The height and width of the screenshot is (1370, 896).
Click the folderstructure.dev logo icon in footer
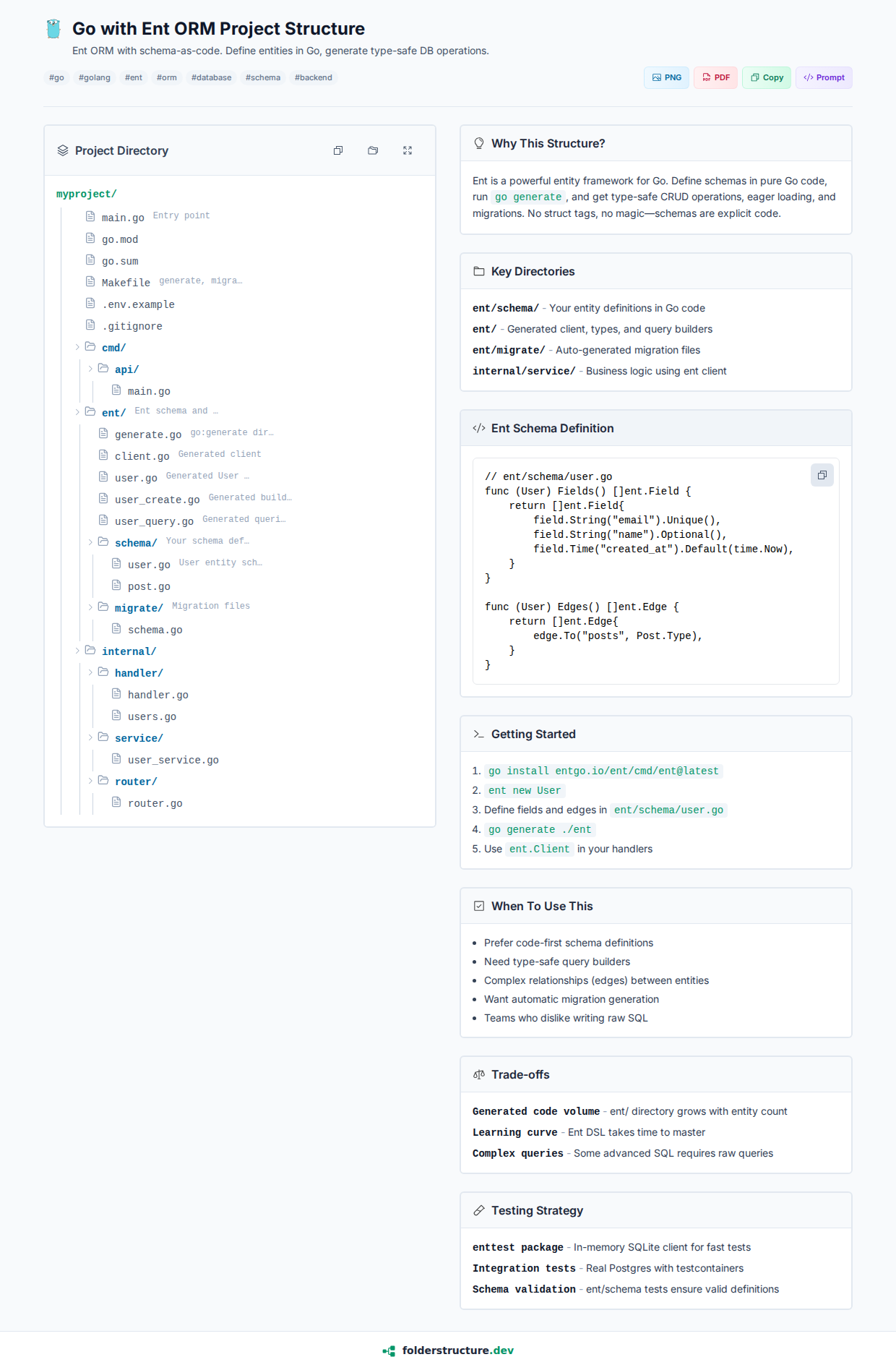point(389,1350)
